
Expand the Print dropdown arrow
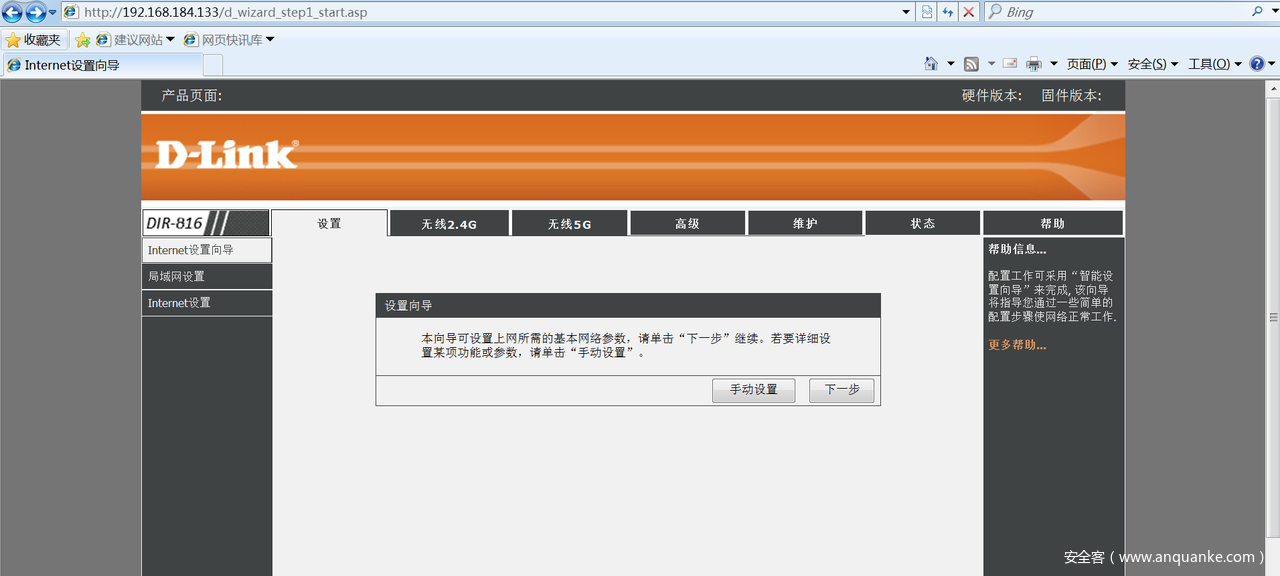[x=1053, y=64]
